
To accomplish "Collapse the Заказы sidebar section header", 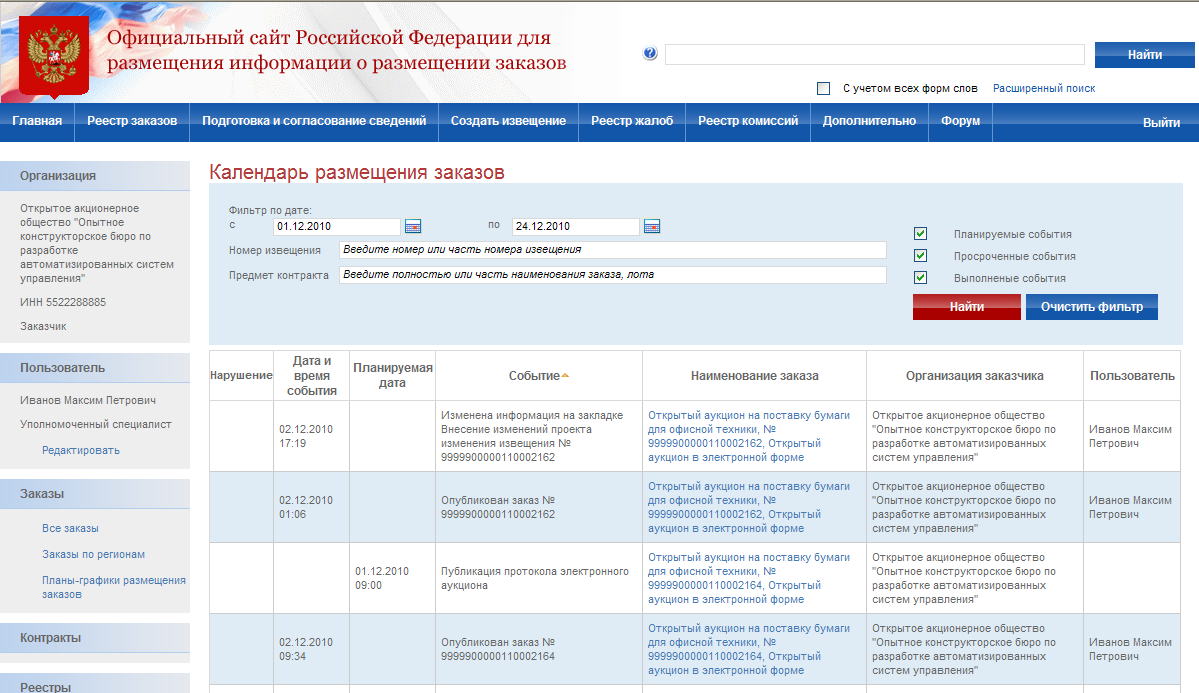I will 95,494.
